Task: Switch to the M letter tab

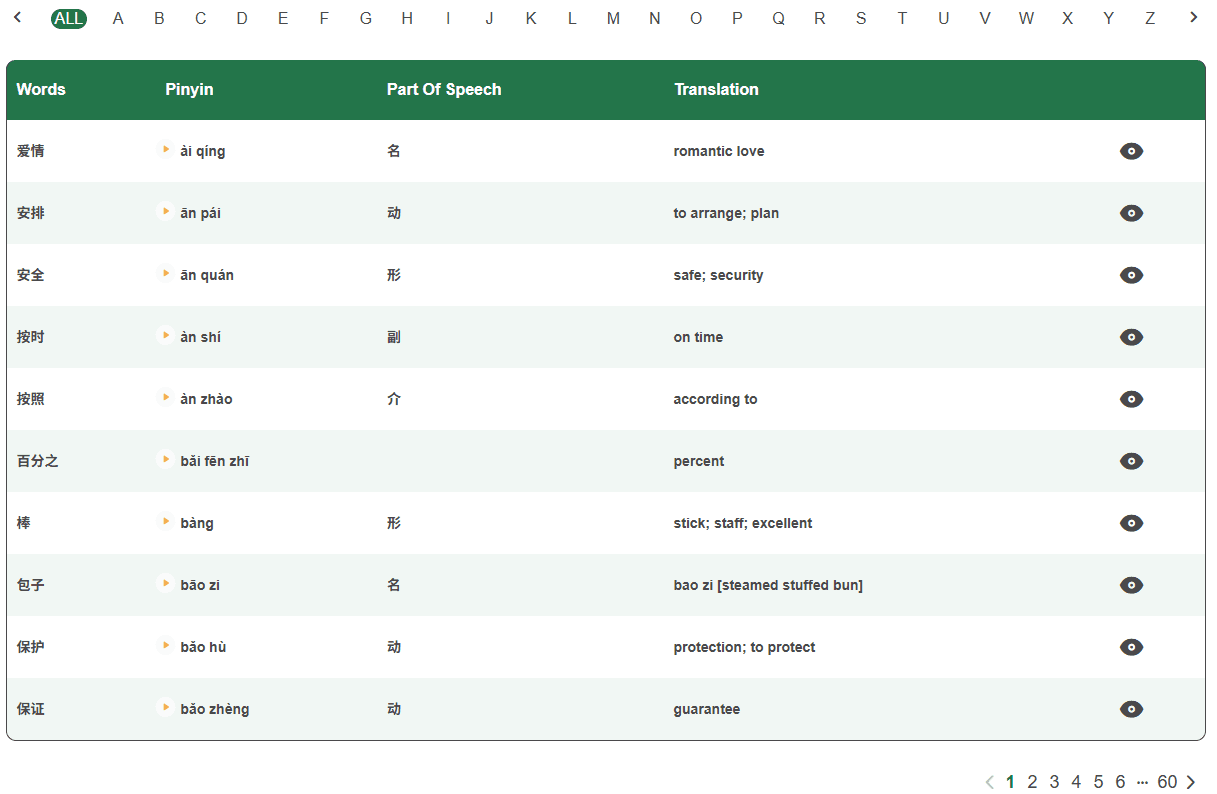Action: [x=613, y=18]
